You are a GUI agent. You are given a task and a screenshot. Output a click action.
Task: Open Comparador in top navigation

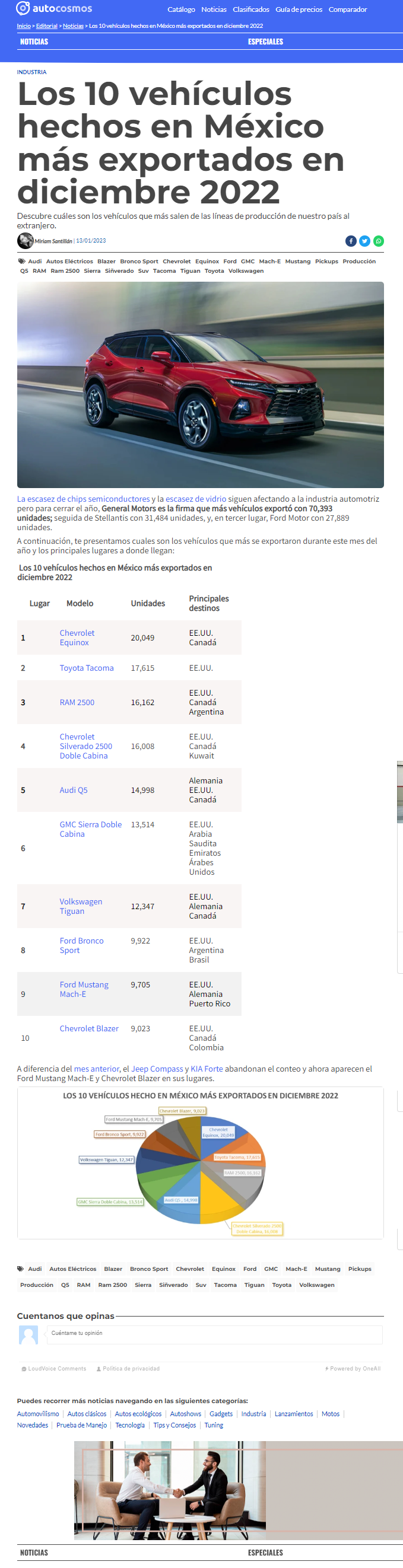pyautogui.click(x=348, y=9)
